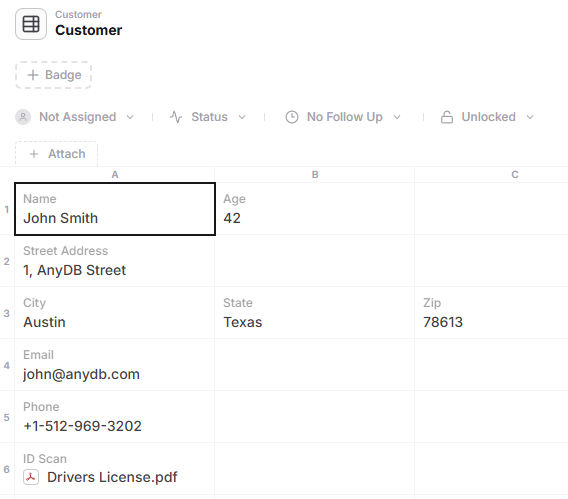568x499 pixels.
Task: Select the Zip cell with 78613
Action: click(x=492, y=313)
